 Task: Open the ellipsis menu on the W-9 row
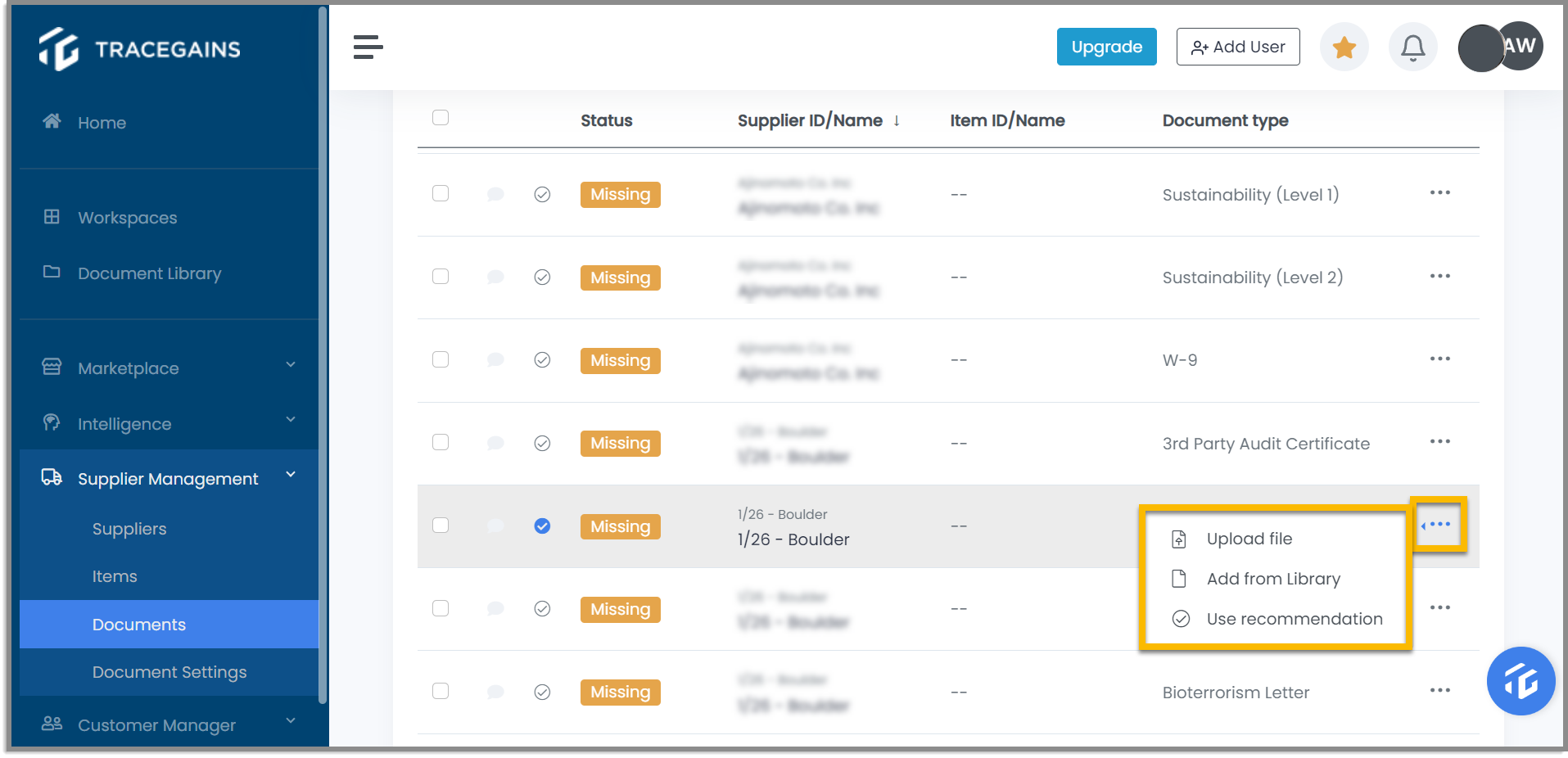pyautogui.click(x=1439, y=359)
